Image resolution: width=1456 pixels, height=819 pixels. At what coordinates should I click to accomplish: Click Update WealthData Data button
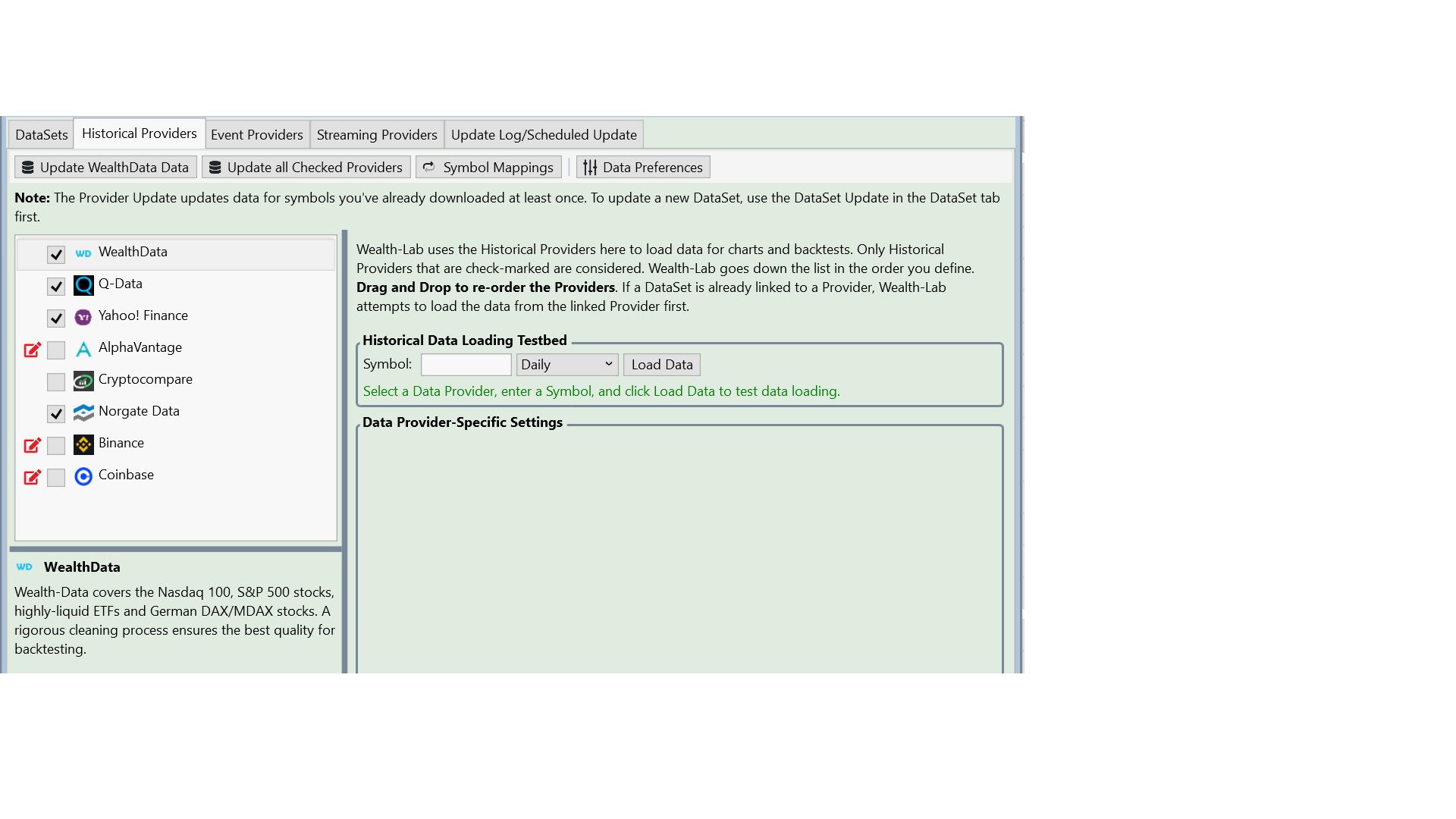[105, 168]
